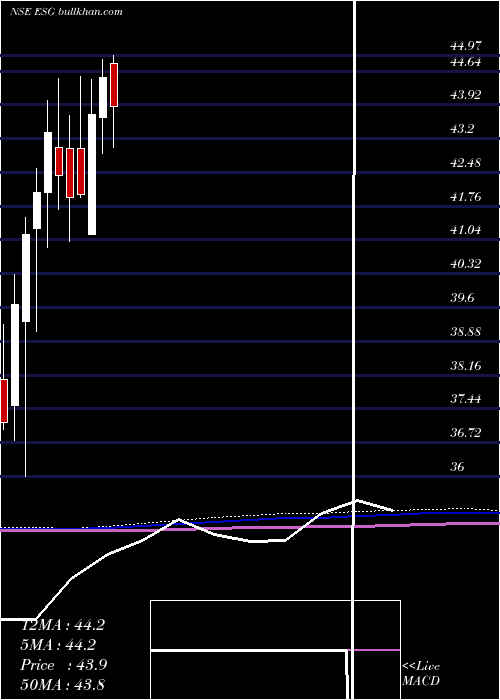The image size is (500, 700).
Task: Click the 43.2 price axis label
Action: coord(463,129)
